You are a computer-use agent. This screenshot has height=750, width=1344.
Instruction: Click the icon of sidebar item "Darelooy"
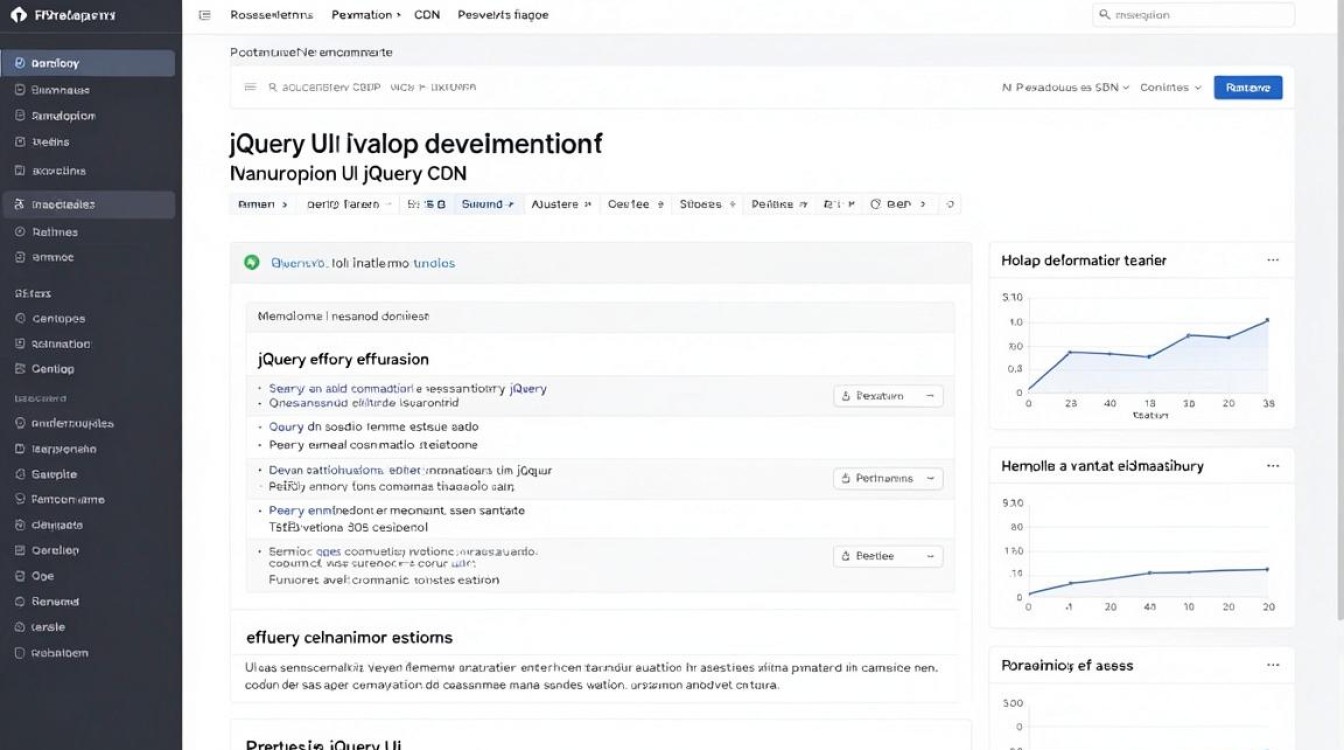pos(20,63)
